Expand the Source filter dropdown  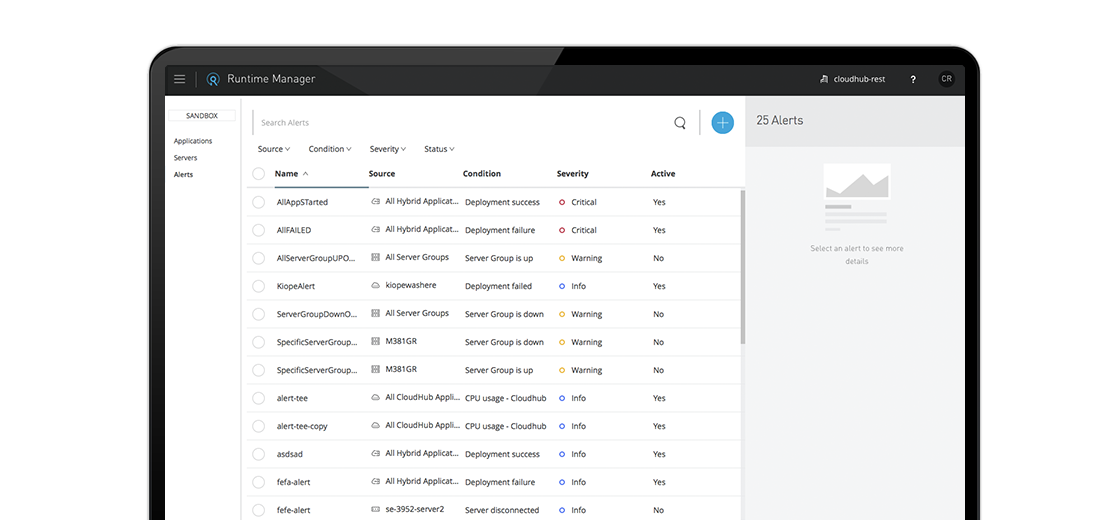pyautogui.click(x=274, y=149)
